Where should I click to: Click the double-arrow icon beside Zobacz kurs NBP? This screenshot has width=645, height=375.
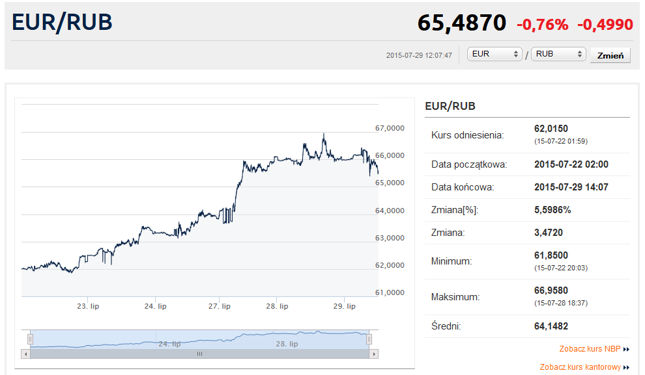626,349
